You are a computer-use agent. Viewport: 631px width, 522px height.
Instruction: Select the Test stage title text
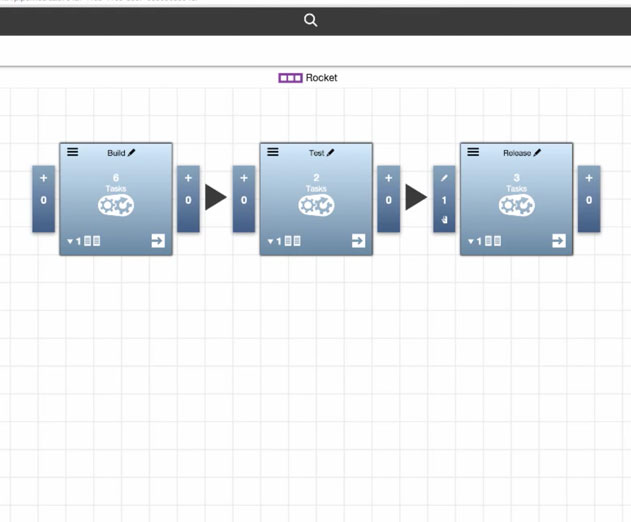(x=316, y=153)
